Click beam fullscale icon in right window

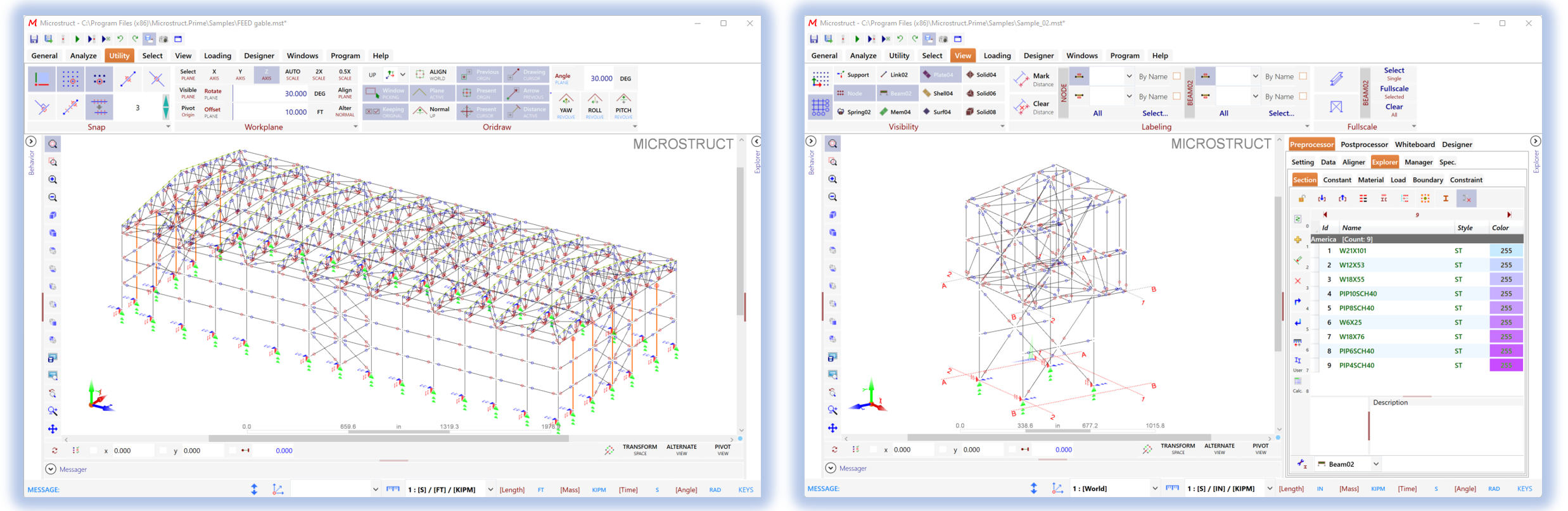click(x=1336, y=79)
